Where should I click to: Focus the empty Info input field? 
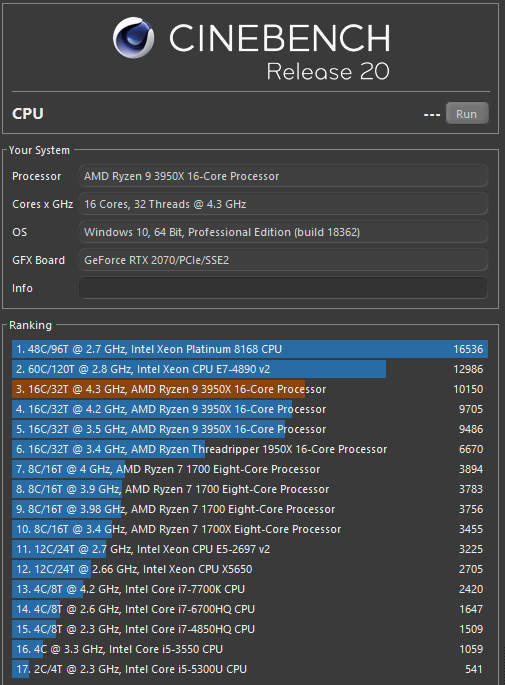[283, 288]
